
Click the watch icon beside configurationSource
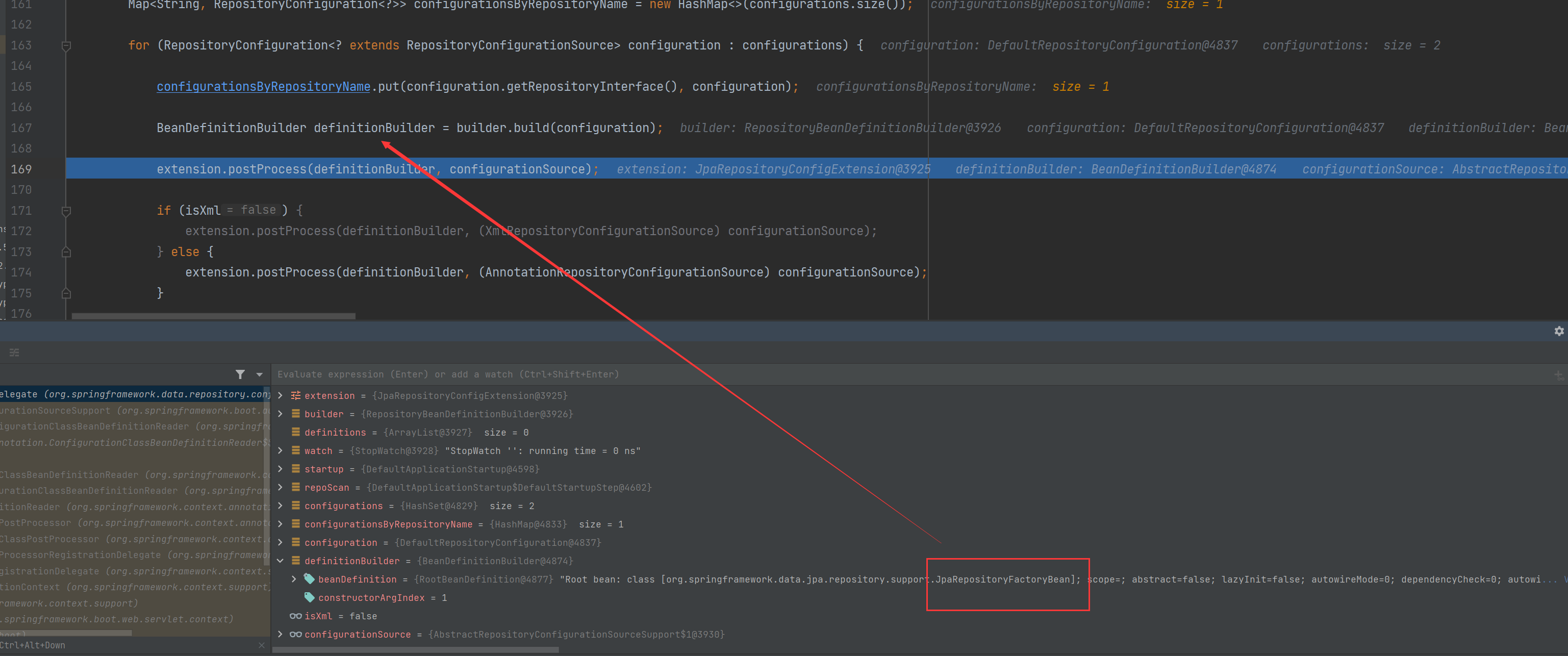[x=296, y=634]
